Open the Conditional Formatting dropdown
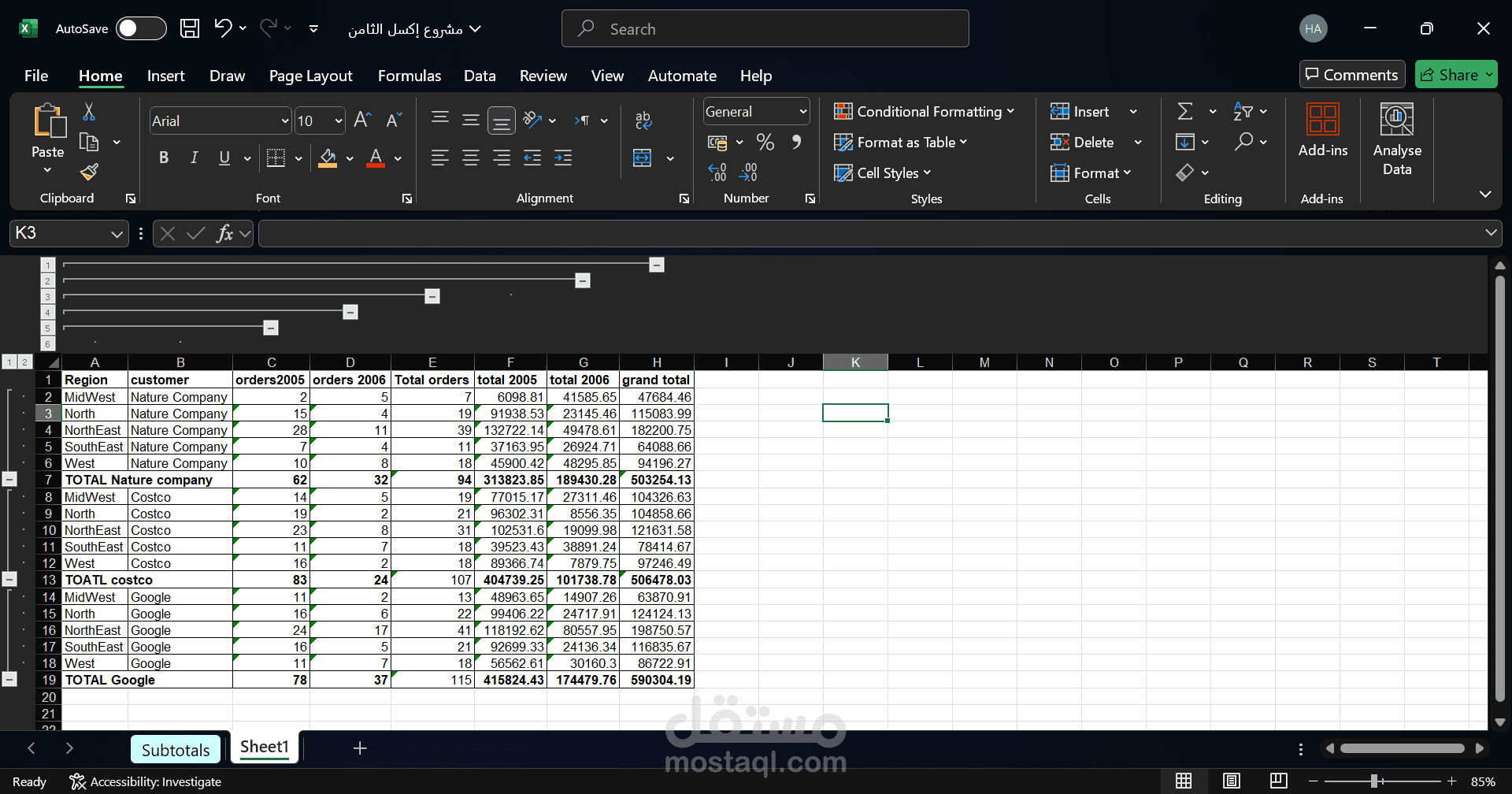Screen dimensions: 1512x794 point(925,111)
